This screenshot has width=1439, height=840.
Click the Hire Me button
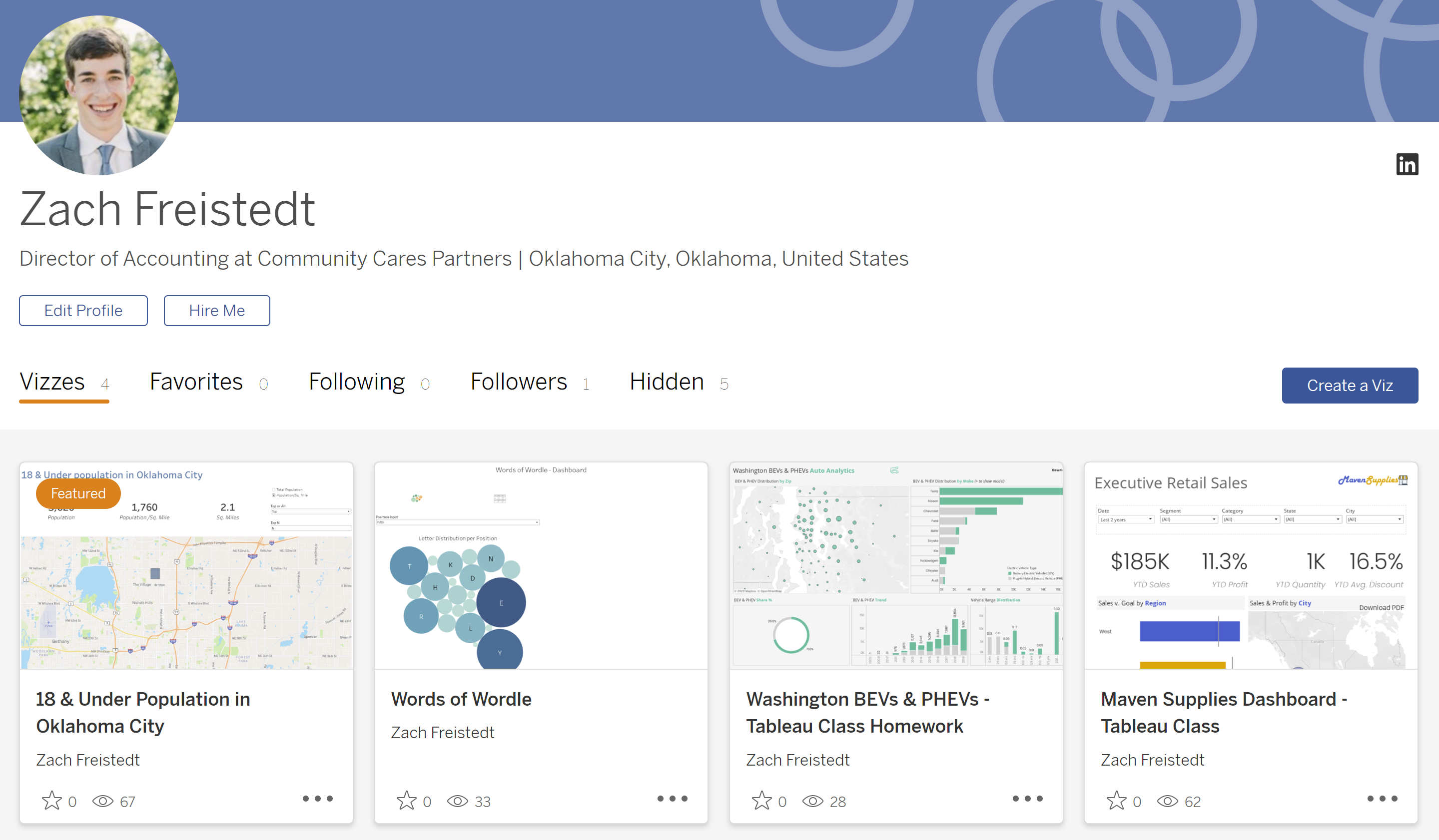(x=217, y=311)
